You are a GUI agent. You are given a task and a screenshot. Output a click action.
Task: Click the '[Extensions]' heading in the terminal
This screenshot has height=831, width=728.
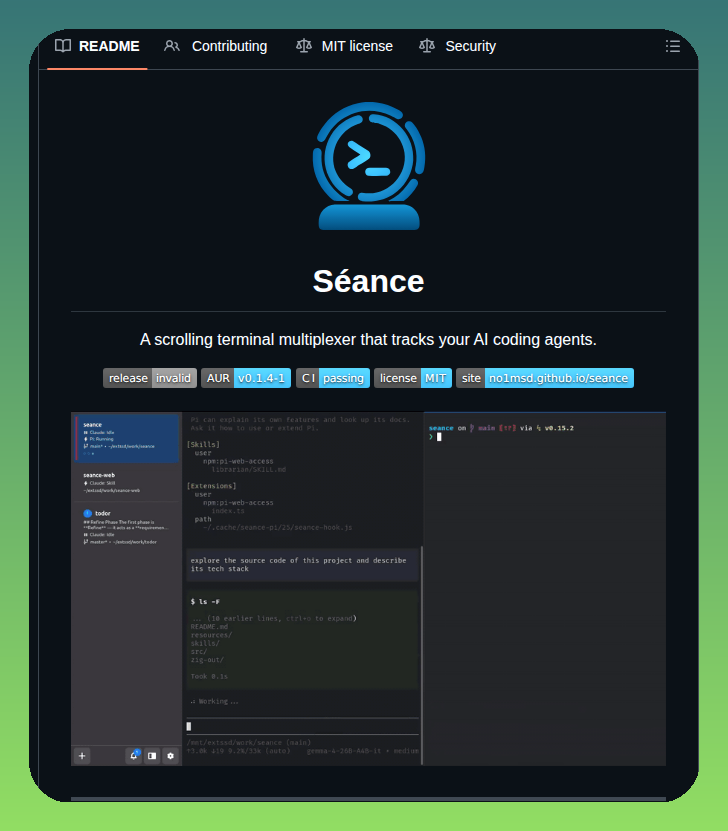211,485
